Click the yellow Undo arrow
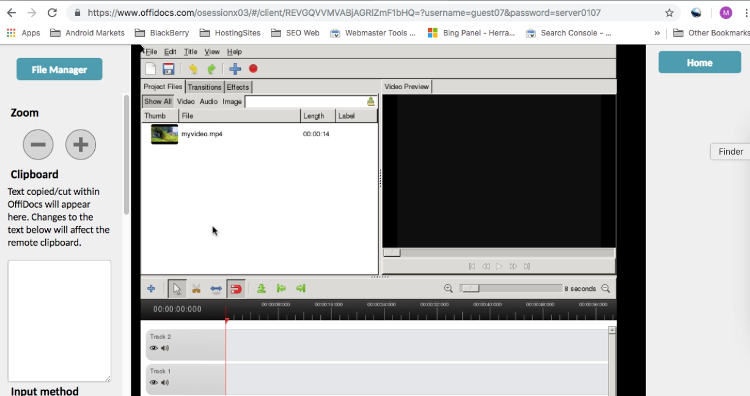 tap(193, 69)
